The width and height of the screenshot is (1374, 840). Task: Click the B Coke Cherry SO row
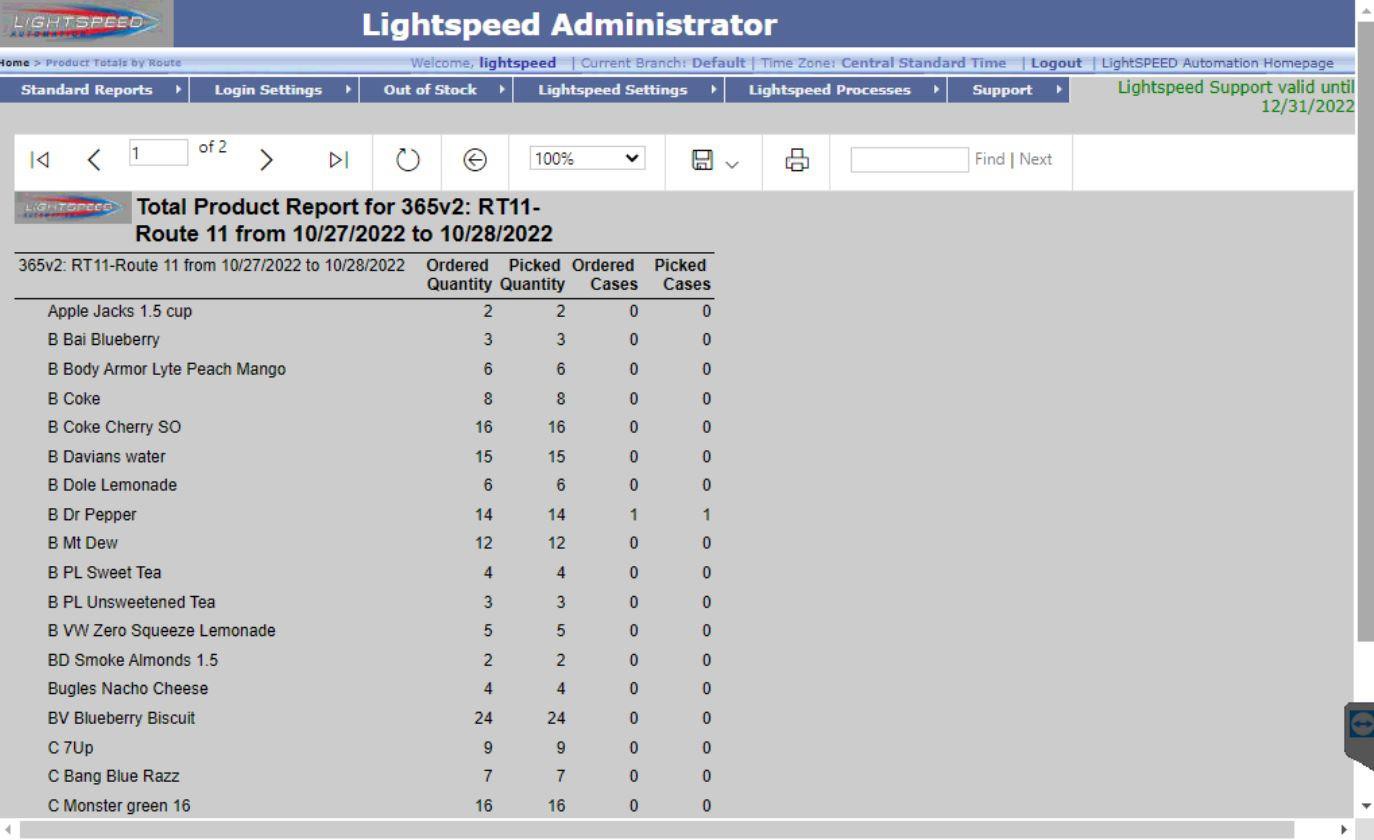[364, 427]
